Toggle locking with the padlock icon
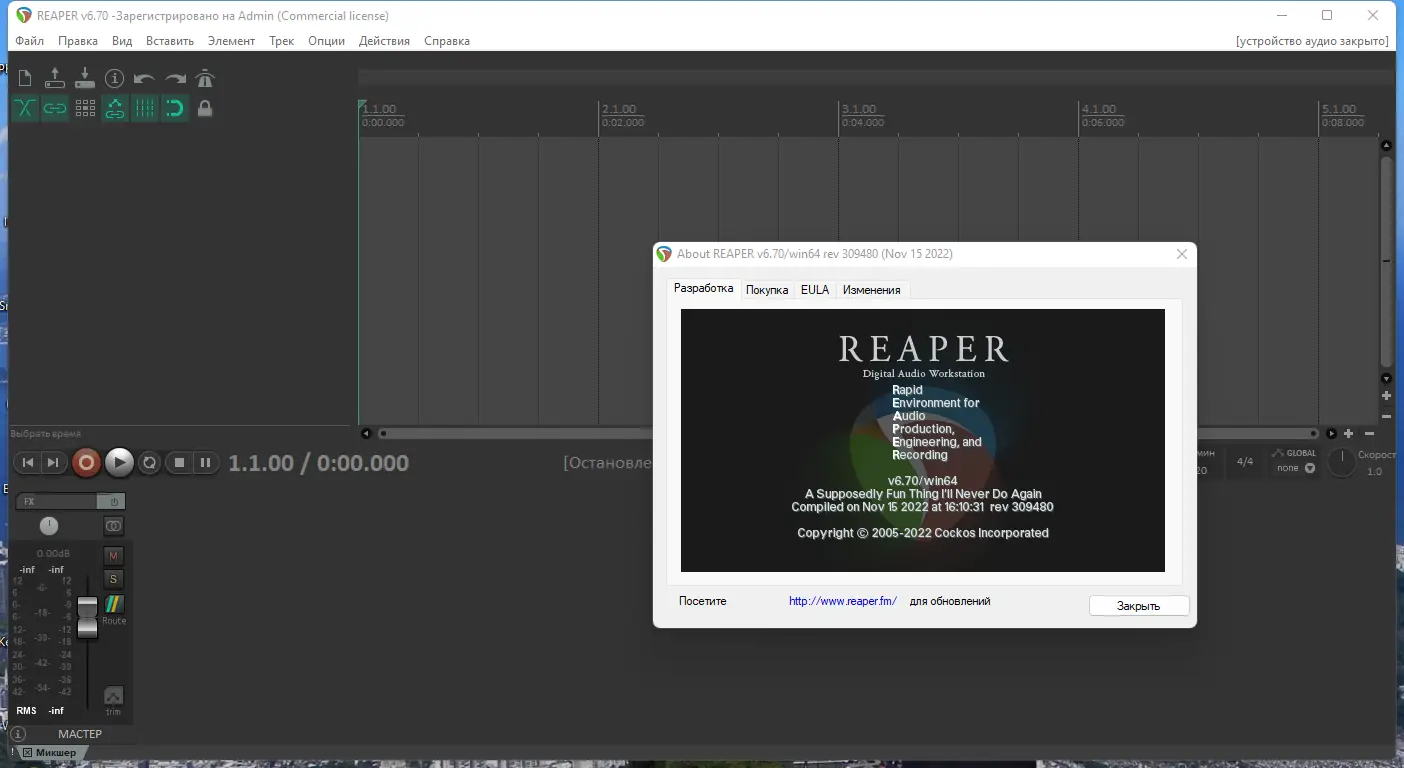This screenshot has width=1404, height=768. [204, 108]
